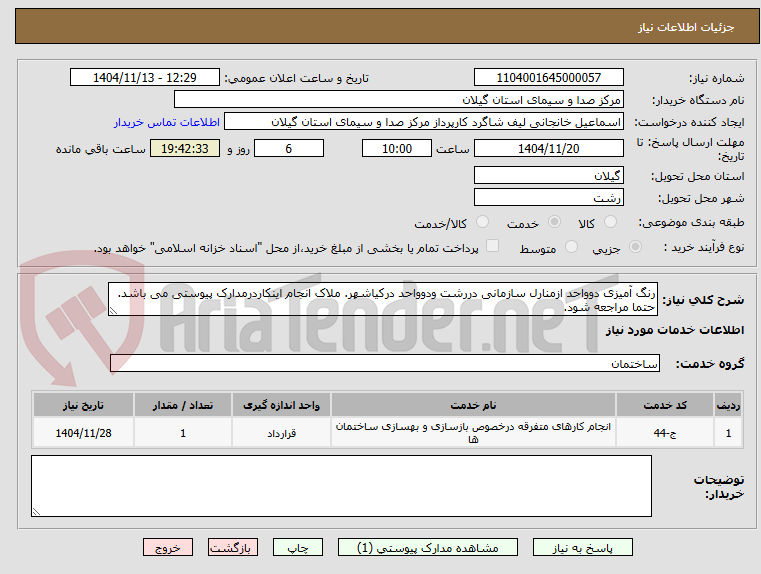
Task: Click the buyer organization name field
Action: [398, 99]
